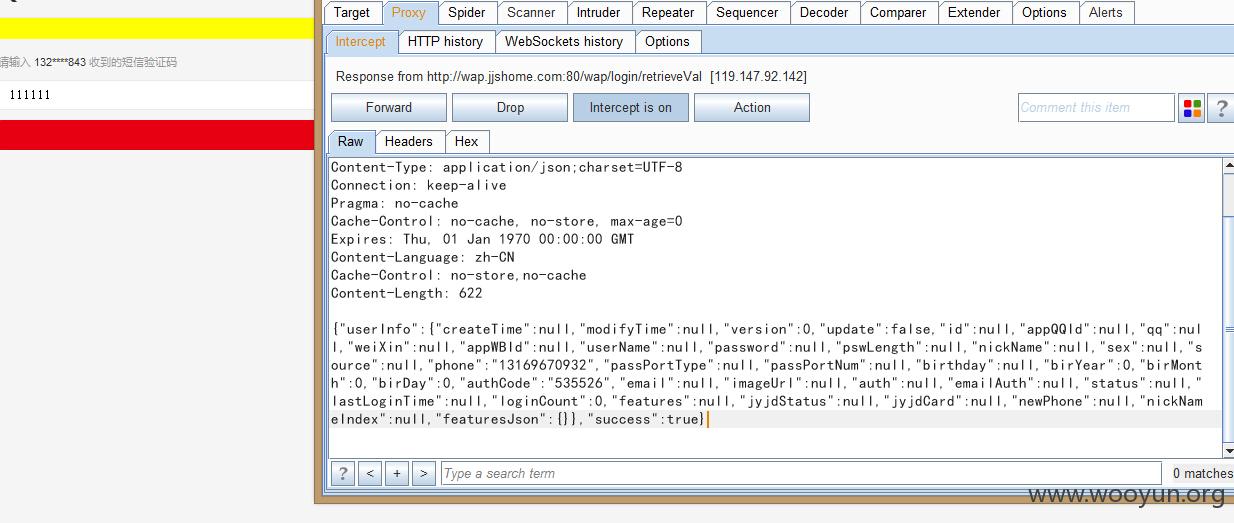Open the help question mark icon beside comment
Viewport: 1234px width, 523px height.
pos(1221,108)
